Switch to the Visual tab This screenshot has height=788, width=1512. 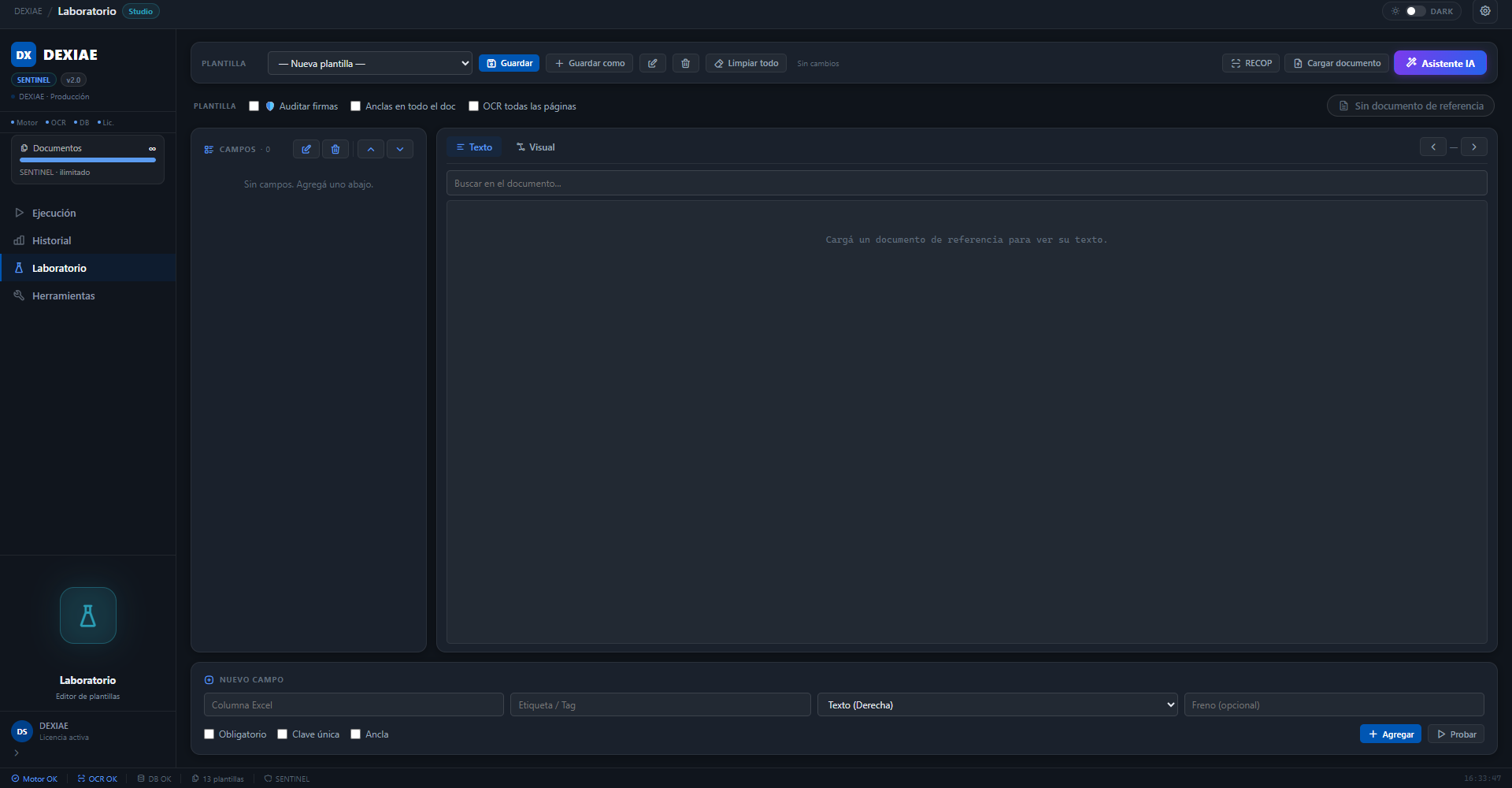(x=535, y=147)
